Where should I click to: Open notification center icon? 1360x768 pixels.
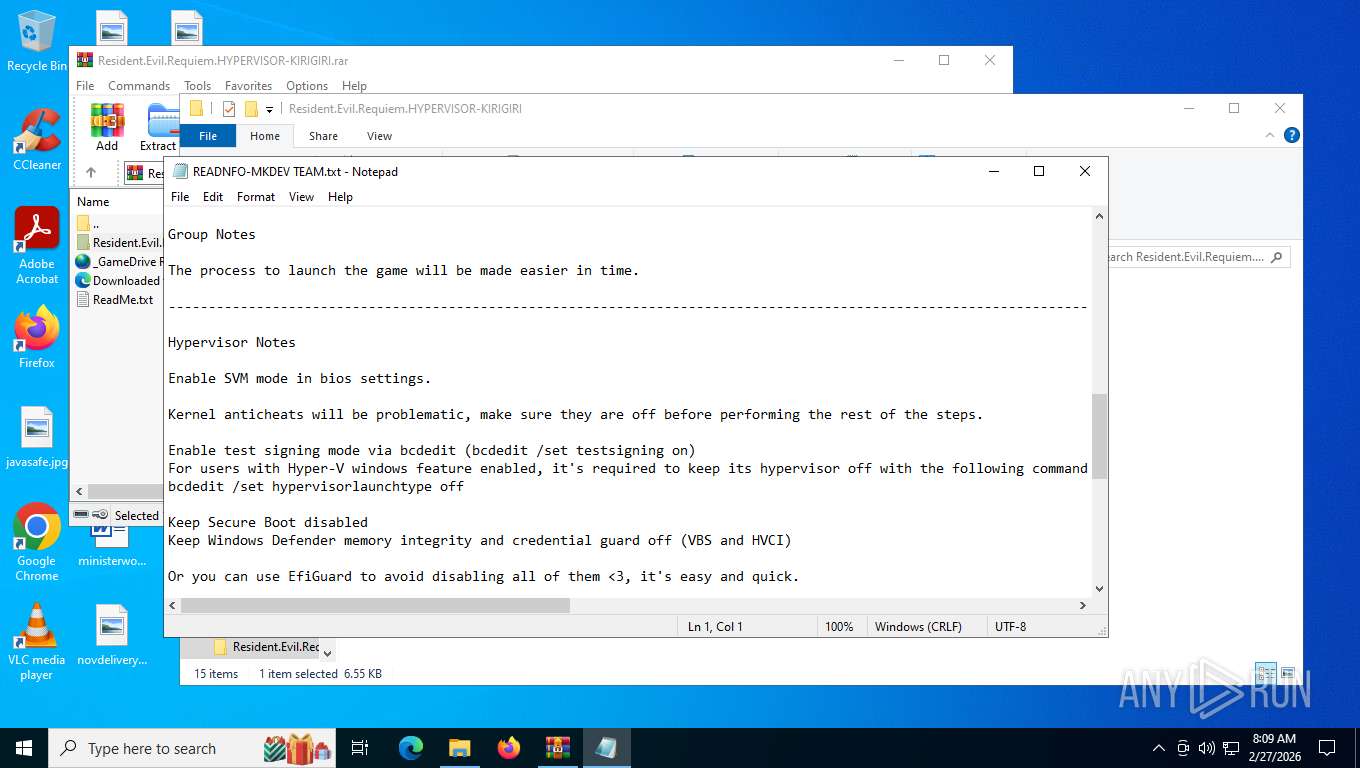[x=1327, y=748]
